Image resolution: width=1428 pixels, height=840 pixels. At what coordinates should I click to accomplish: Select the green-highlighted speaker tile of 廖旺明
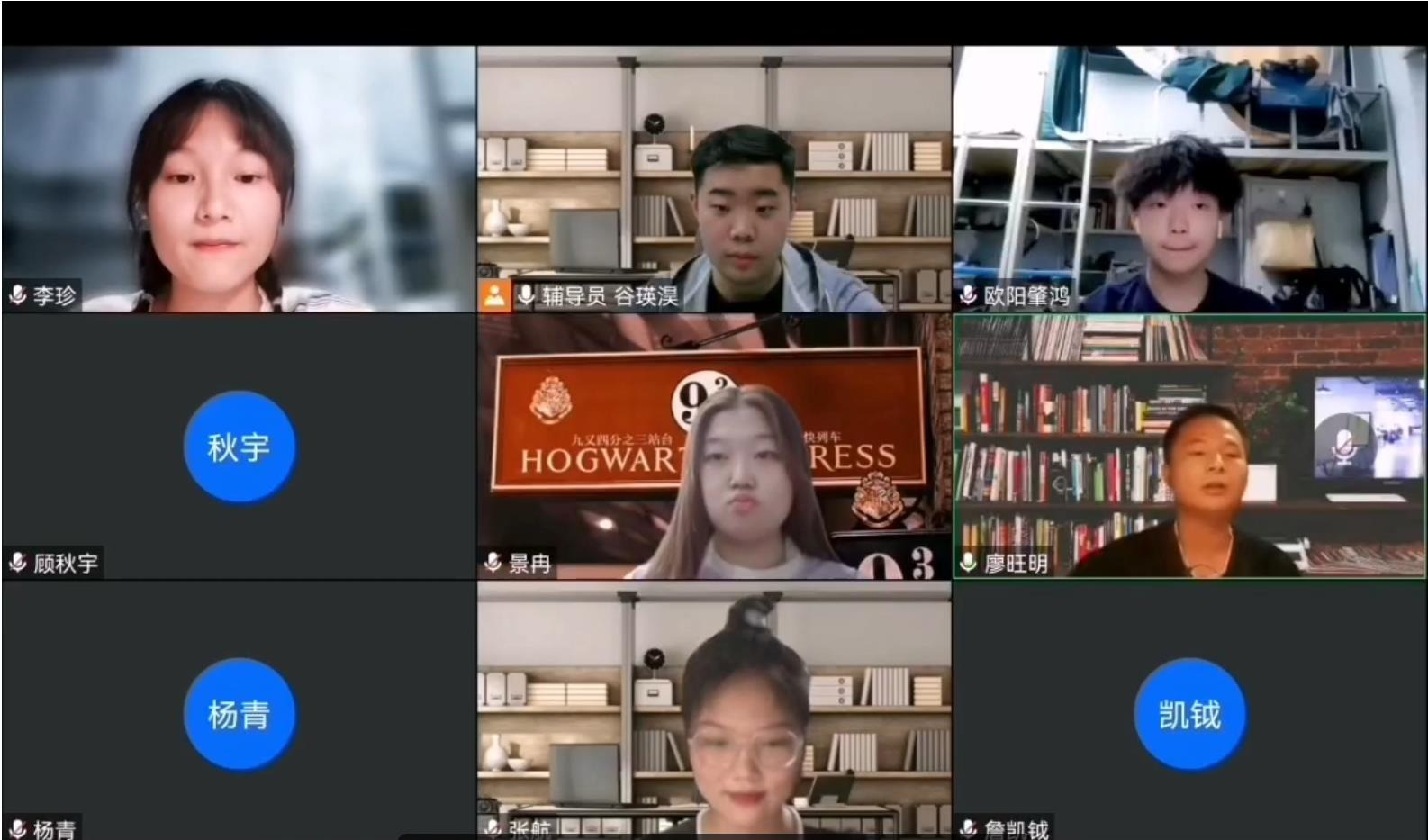tap(1189, 447)
